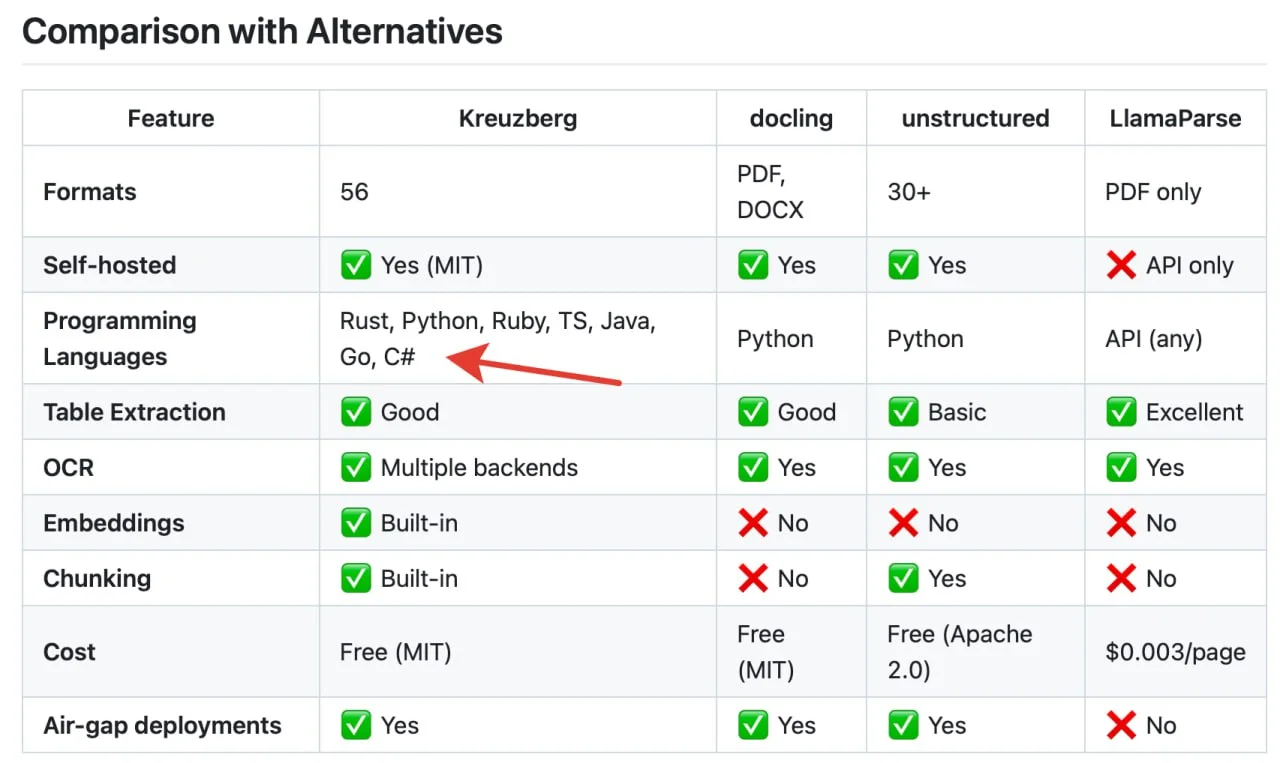Click the green checkmark beside "Yes (MIT)"
The image size is (1280, 763).
[355, 266]
